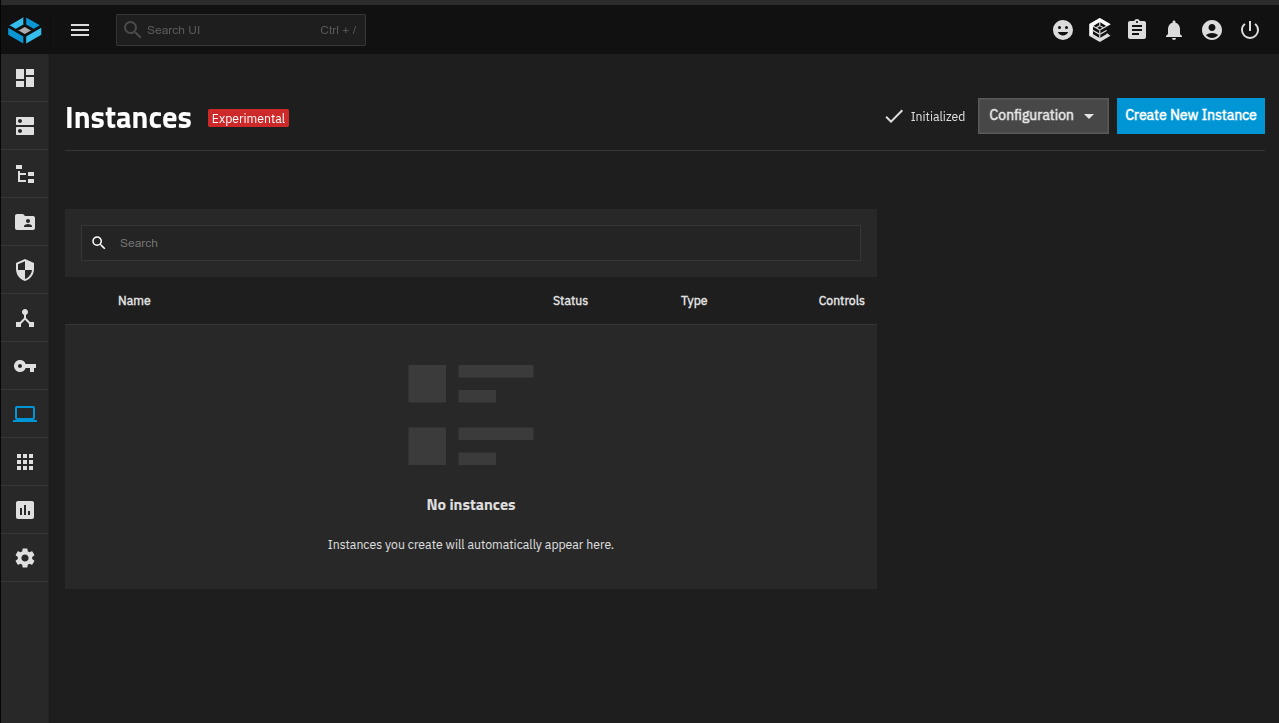Click the No instances message
This screenshot has height=723, width=1279.
point(471,505)
